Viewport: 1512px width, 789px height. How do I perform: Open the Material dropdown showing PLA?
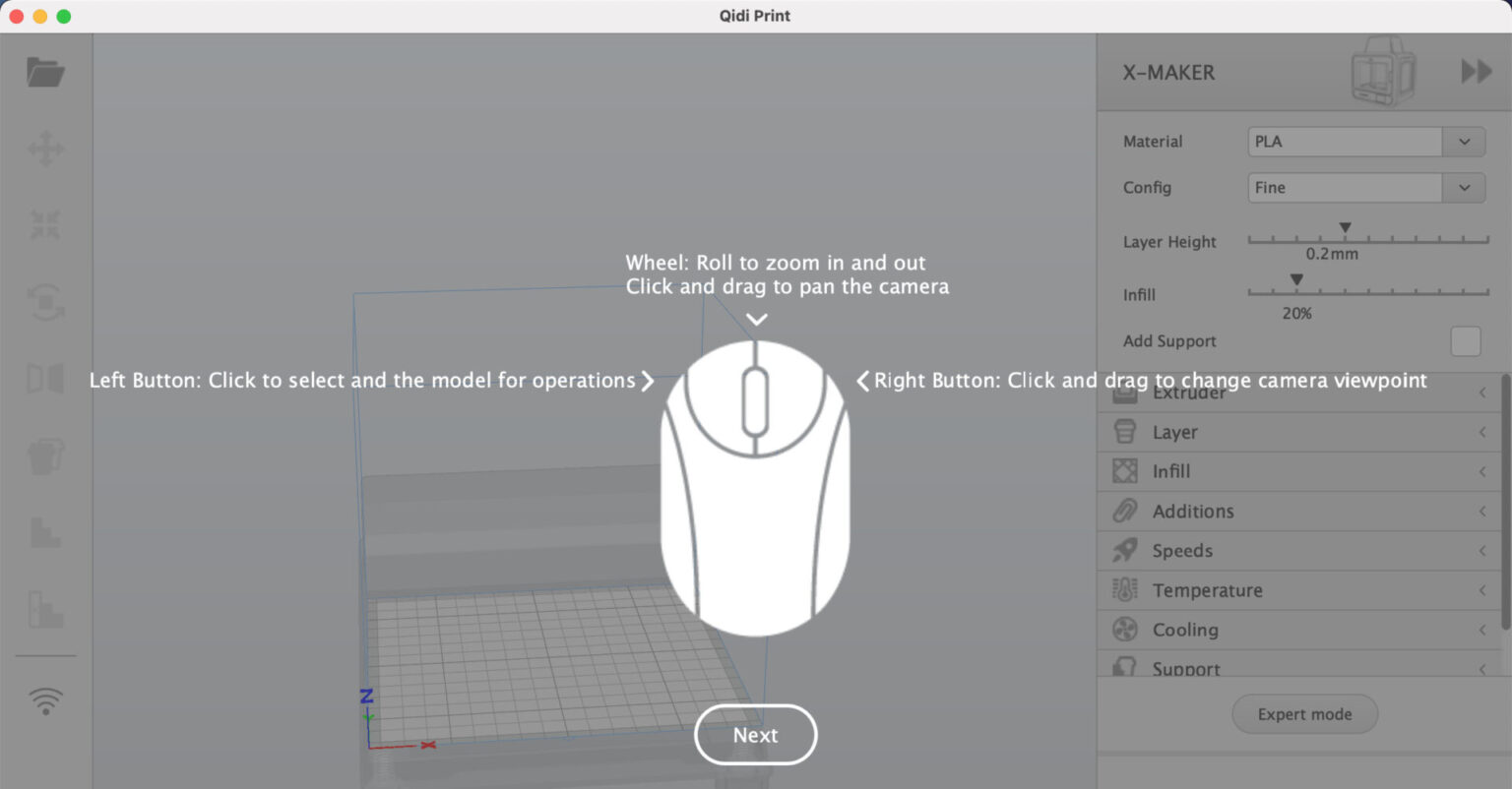[x=1365, y=142]
